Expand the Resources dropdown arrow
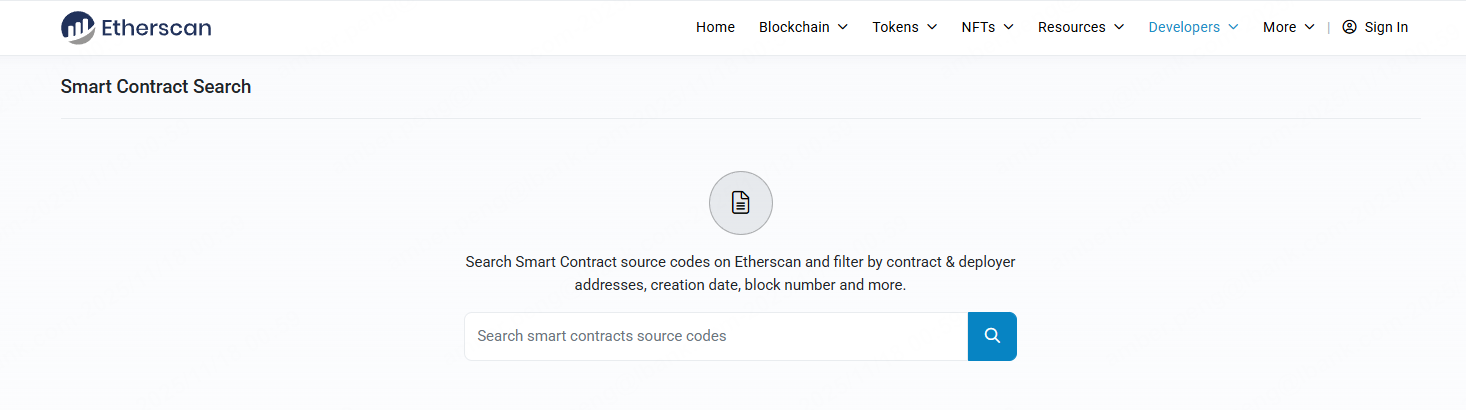This screenshot has height=410, width=1466. pos(1119,27)
